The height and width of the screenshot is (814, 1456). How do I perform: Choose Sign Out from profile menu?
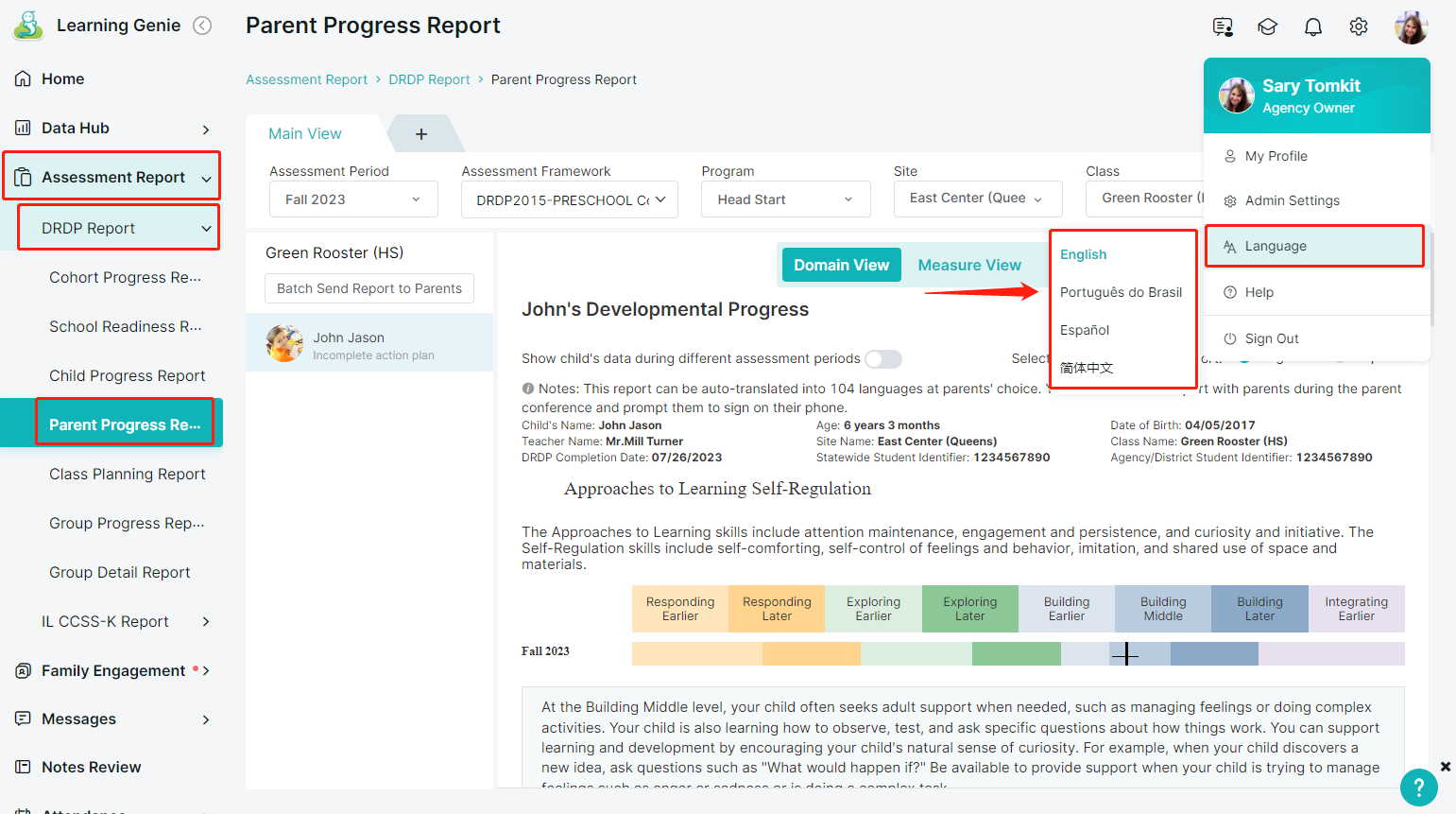(x=1271, y=338)
